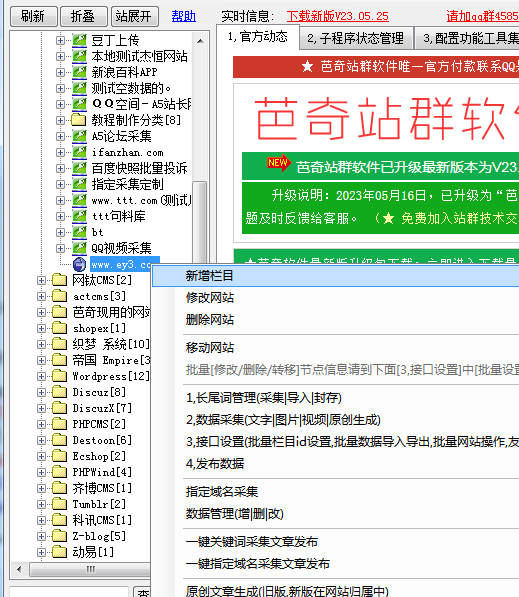Open 数据管理(增|删|改) menu entry
519x597 pixels.
335,514
